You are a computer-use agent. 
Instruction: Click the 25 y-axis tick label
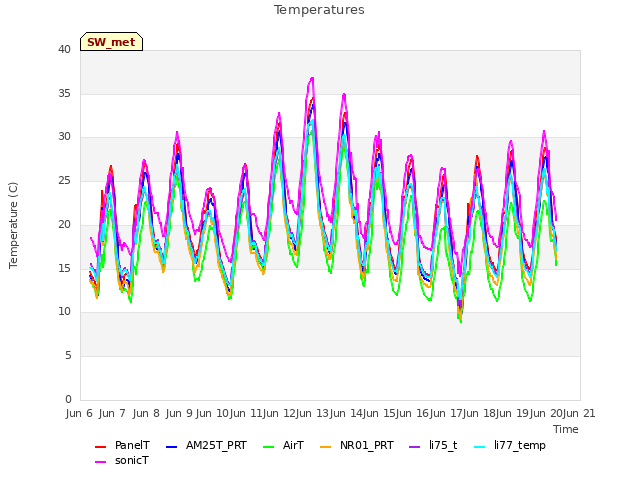point(64,180)
